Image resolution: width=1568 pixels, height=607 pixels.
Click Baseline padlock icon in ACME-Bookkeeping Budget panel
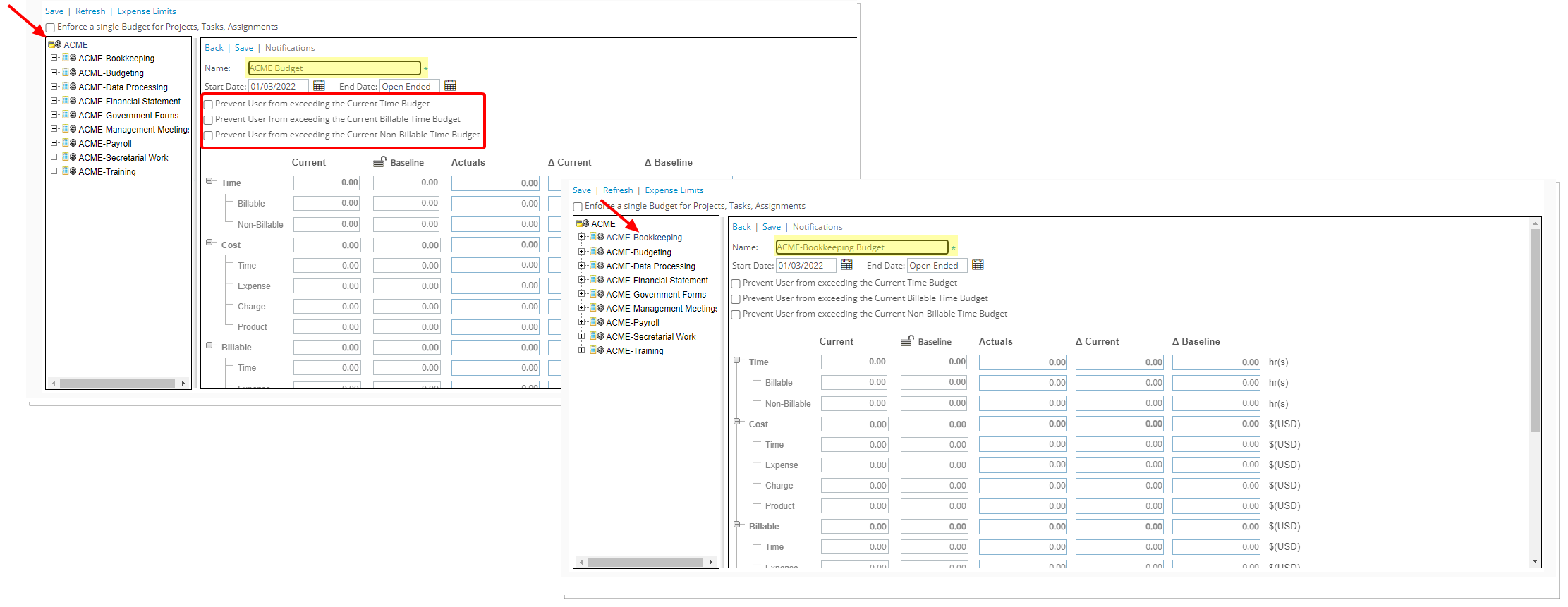click(907, 341)
